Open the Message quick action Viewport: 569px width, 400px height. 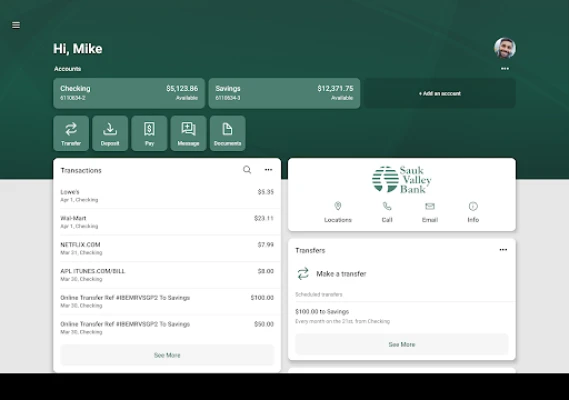pos(188,133)
